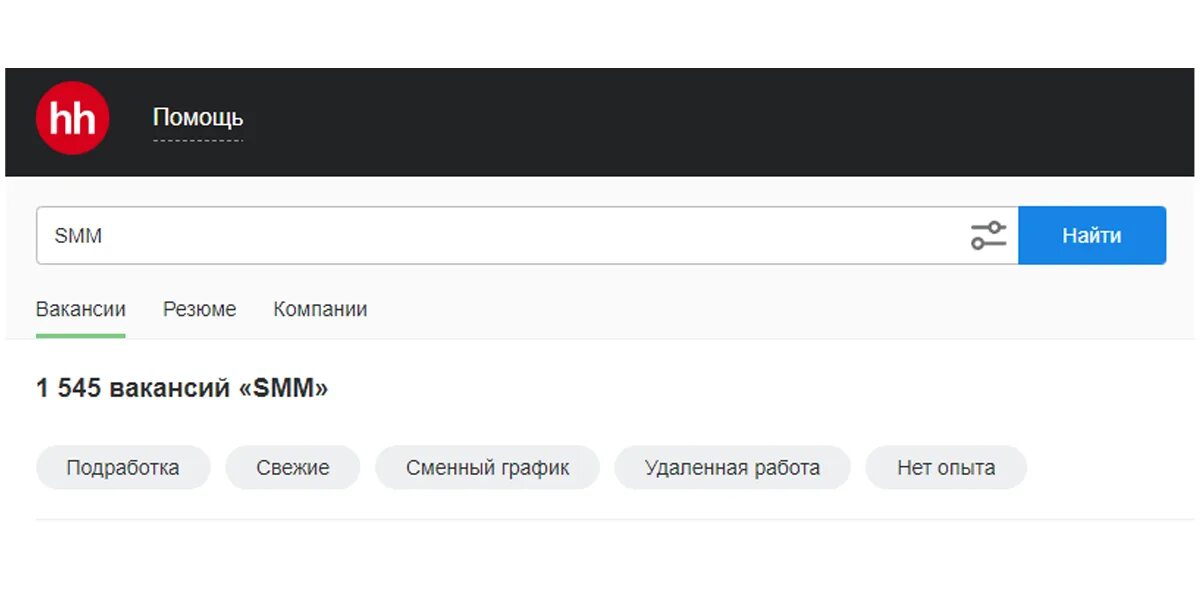Enable the Сменный график filter chip
Viewport: 1200px width, 600px height.
coord(487,468)
